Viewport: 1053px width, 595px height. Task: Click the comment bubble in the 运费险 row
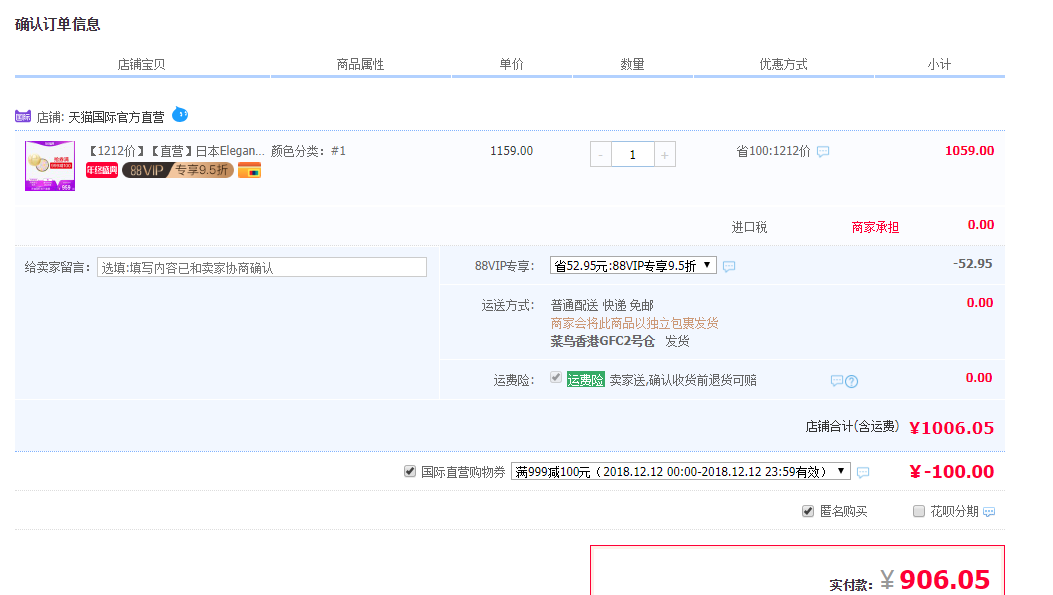pos(837,381)
